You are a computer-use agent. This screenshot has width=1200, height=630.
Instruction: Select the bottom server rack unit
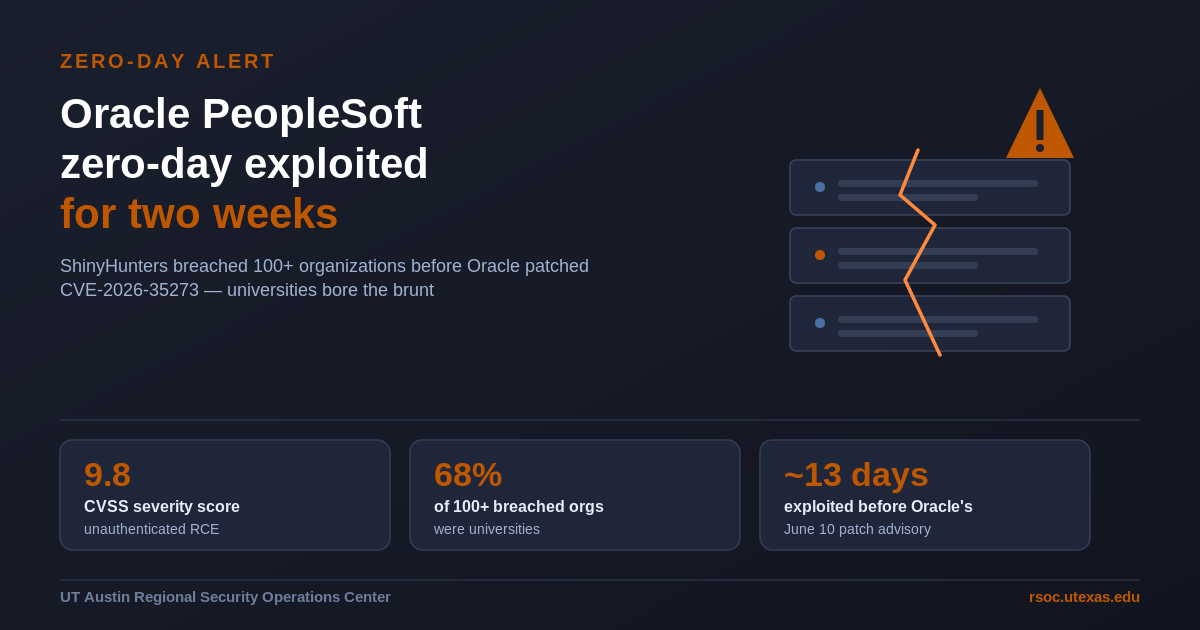point(930,323)
